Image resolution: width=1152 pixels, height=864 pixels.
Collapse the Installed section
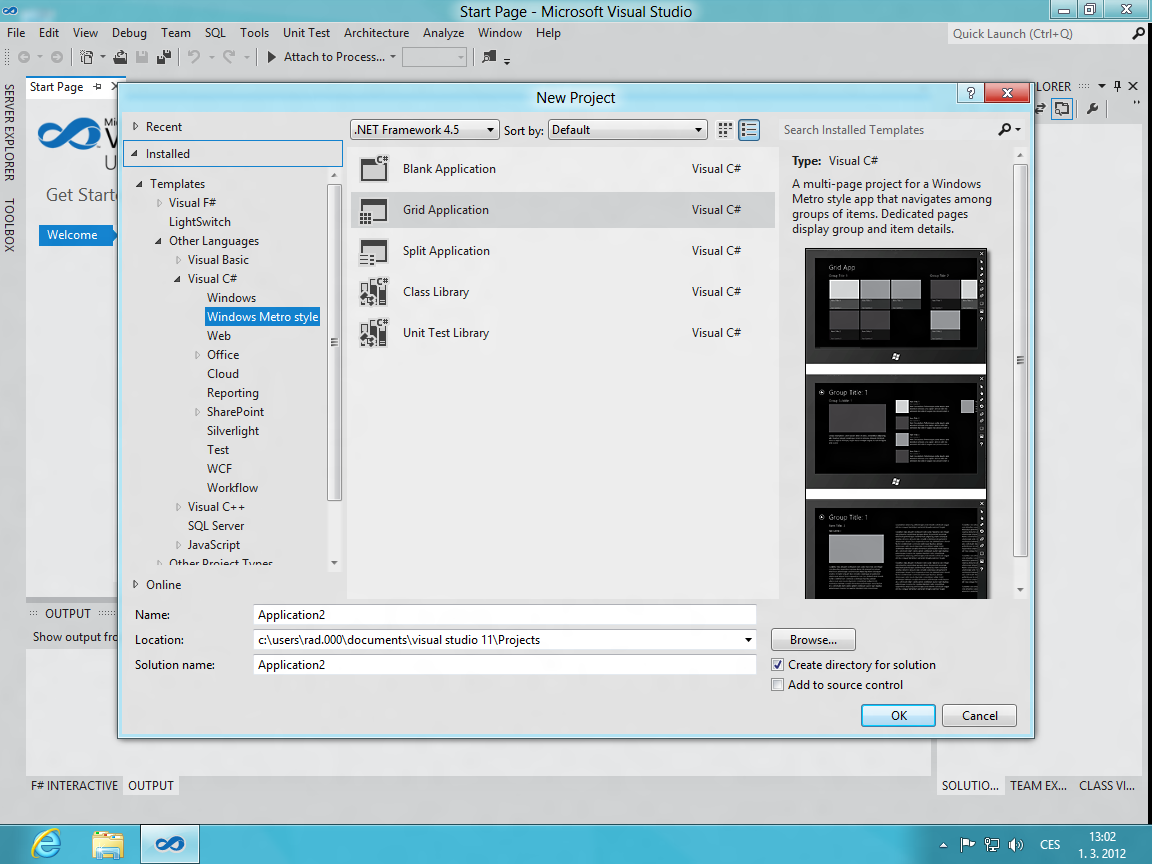[x=134, y=154]
